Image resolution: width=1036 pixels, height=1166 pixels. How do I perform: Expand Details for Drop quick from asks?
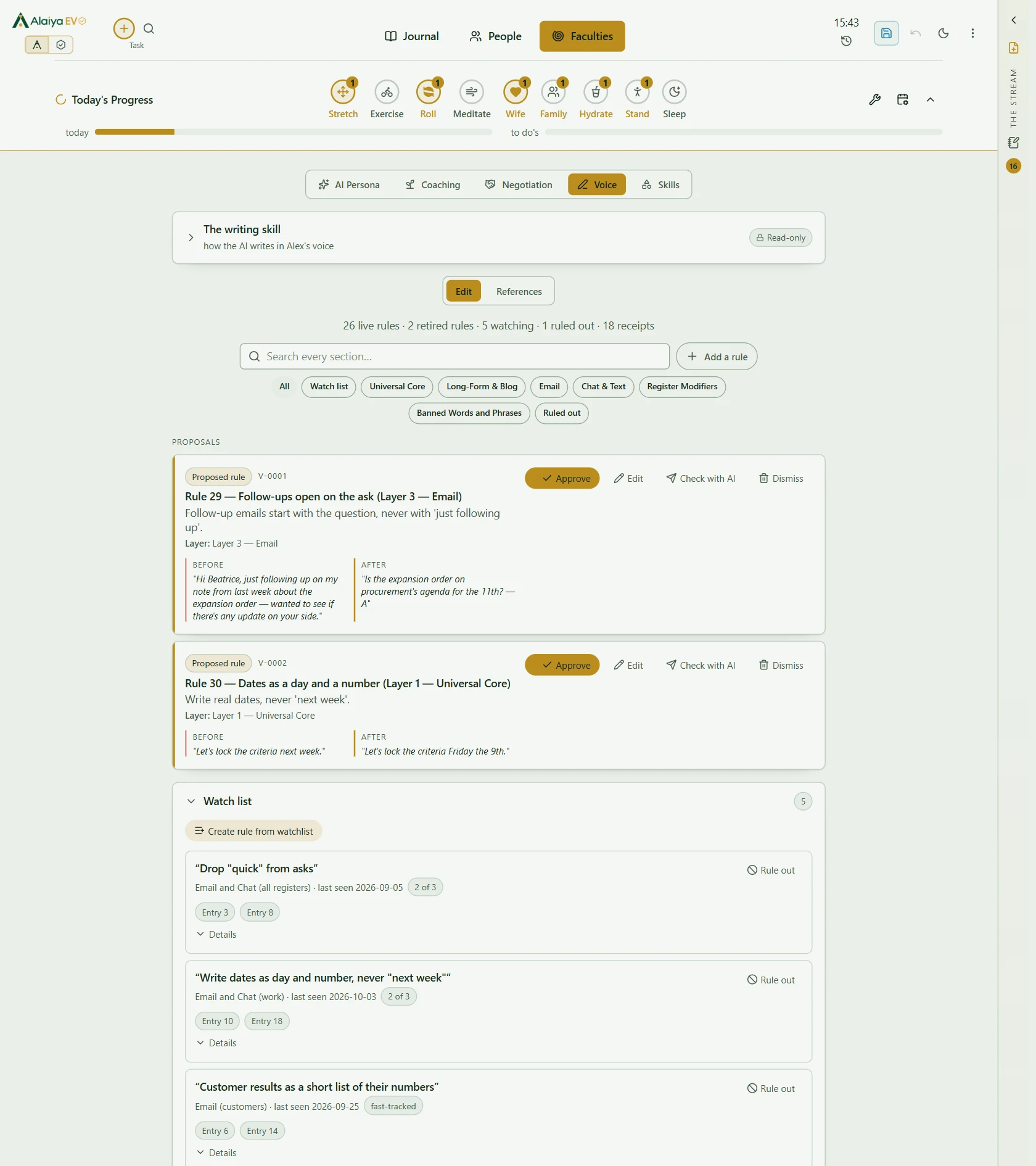pos(216,935)
